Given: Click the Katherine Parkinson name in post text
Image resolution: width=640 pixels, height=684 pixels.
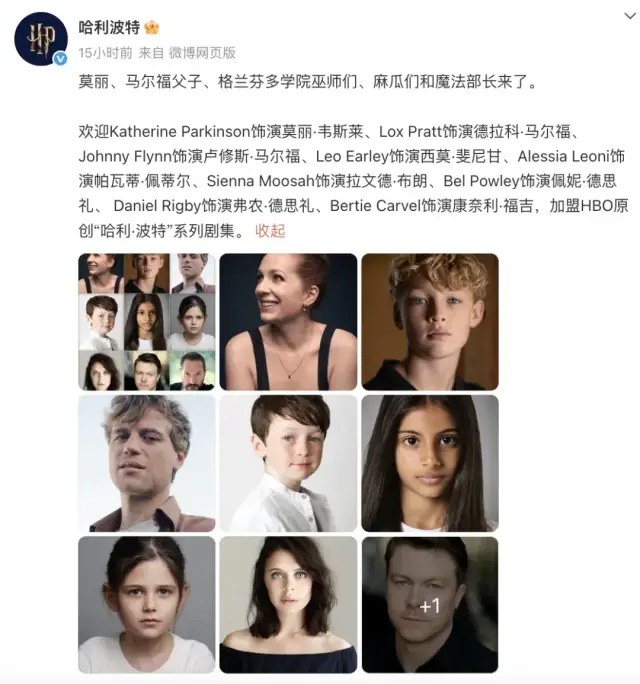Looking at the screenshot, I should coord(179,131).
